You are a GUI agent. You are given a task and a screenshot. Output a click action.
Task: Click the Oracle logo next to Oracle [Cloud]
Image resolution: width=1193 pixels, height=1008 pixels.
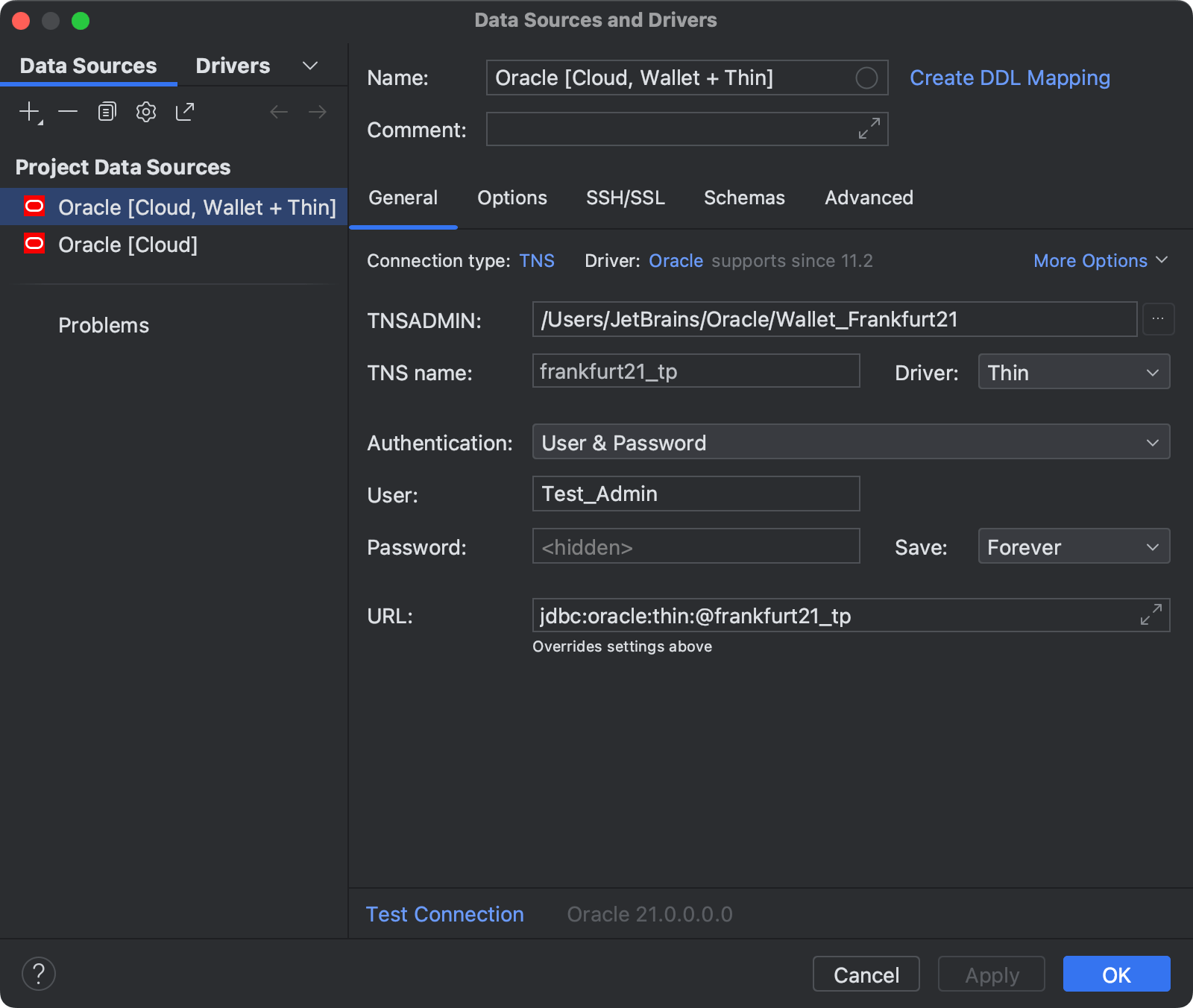pyautogui.click(x=34, y=243)
